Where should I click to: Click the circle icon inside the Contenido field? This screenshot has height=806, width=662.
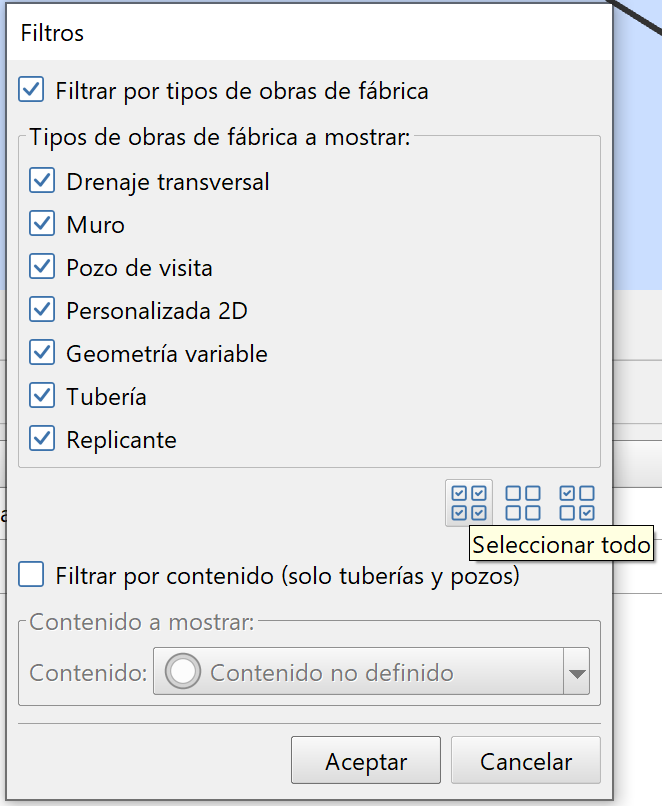pyautogui.click(x=182, y=672)
